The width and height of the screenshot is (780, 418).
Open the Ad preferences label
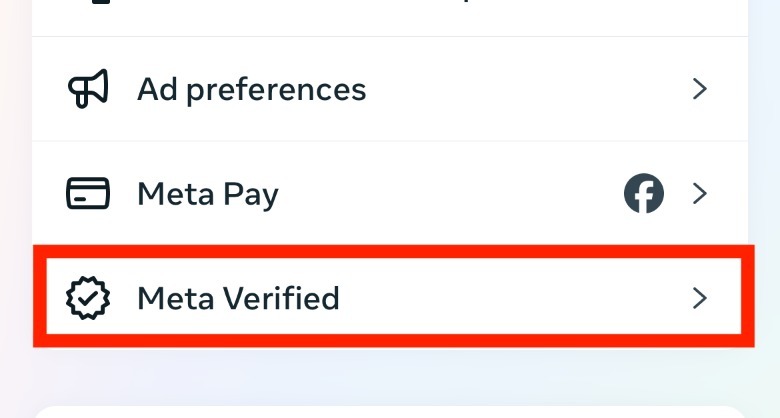251,90
